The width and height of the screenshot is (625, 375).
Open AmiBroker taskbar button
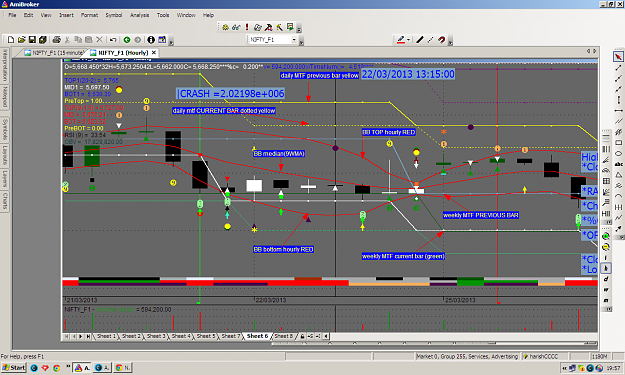82,367
